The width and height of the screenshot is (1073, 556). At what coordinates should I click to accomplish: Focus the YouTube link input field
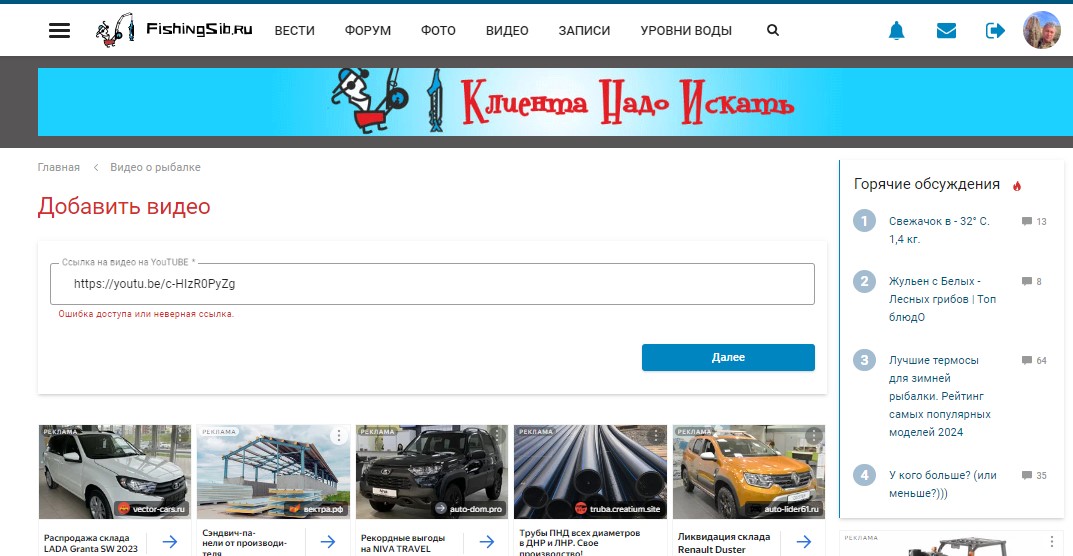[432, 283]
